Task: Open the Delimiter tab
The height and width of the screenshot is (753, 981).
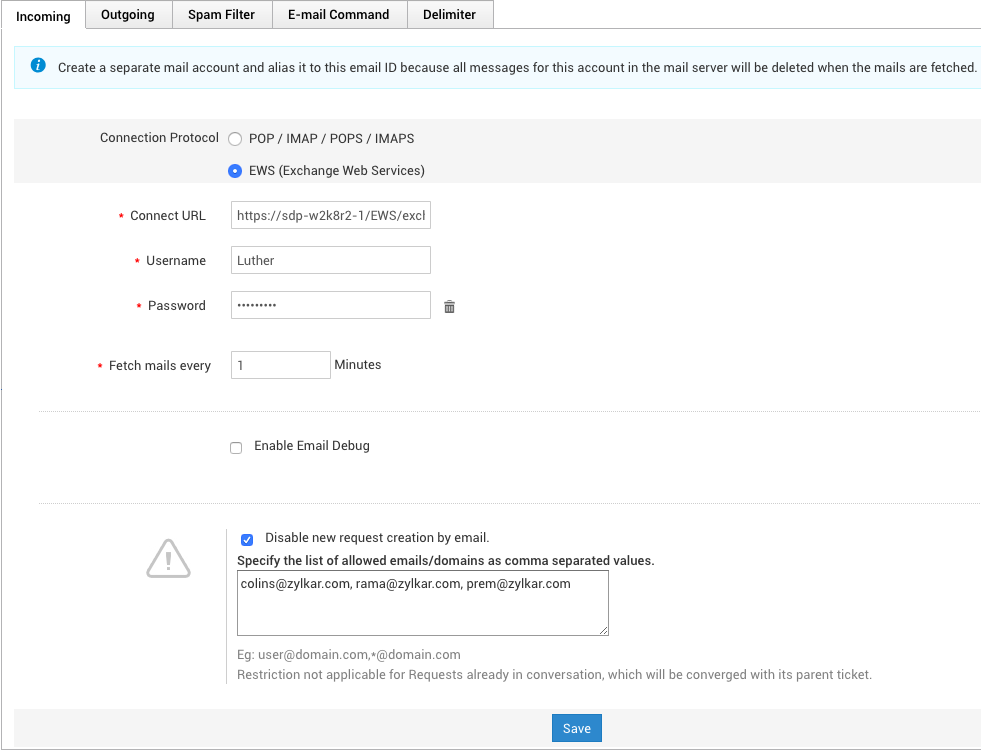Action: 449,15
